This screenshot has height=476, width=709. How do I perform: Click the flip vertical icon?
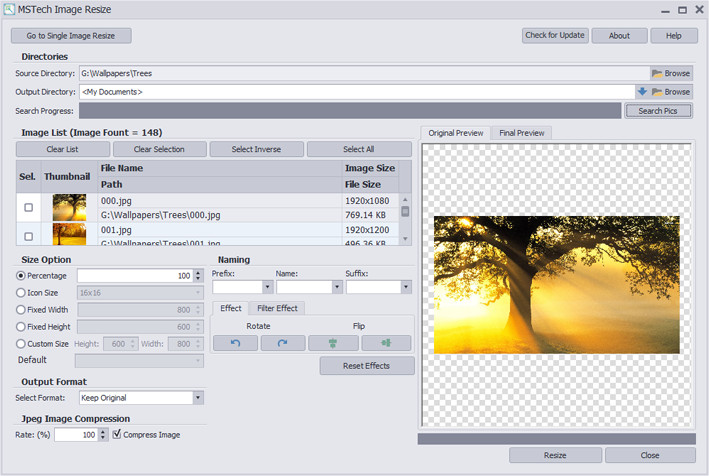pyautogui.click(x=333, y=343)
